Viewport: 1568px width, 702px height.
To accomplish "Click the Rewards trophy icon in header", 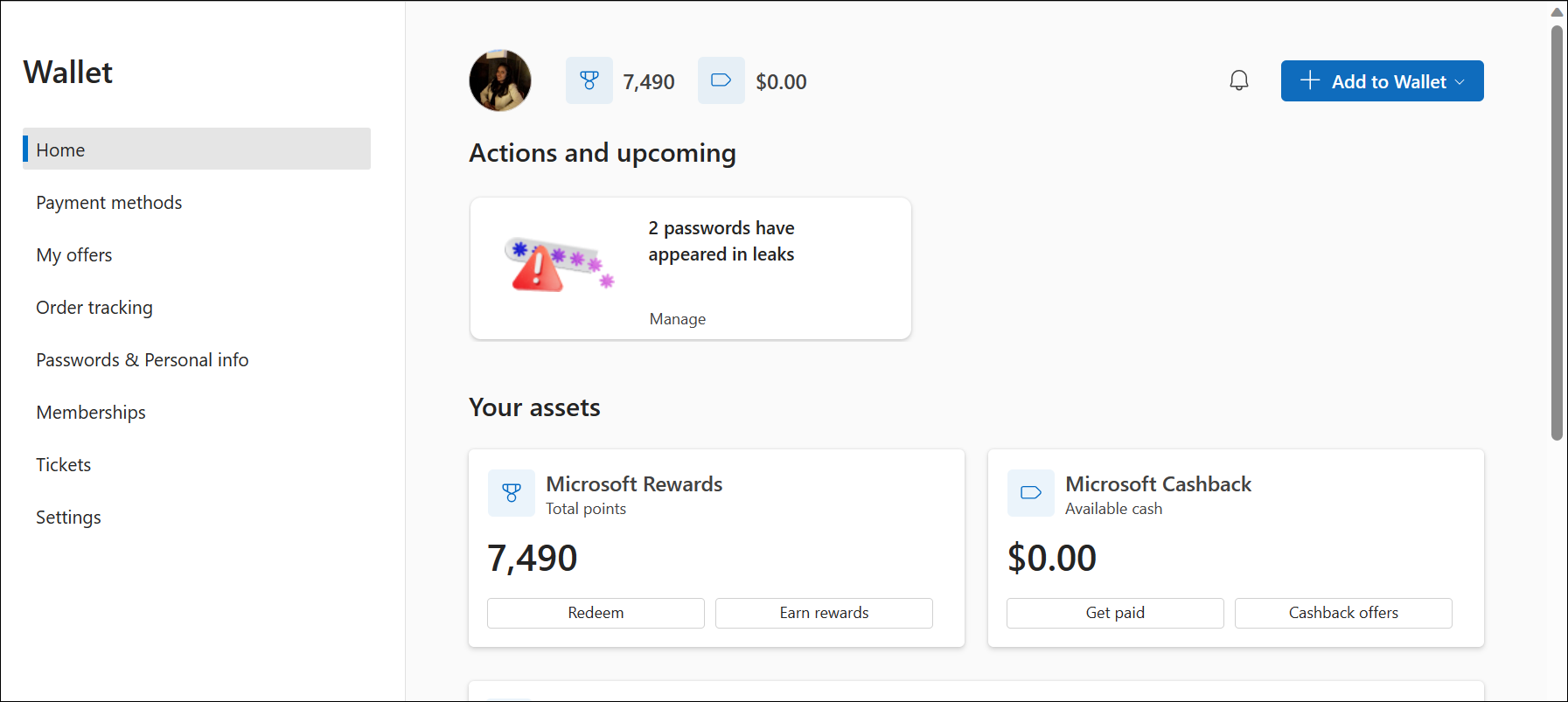I will 589,80.
